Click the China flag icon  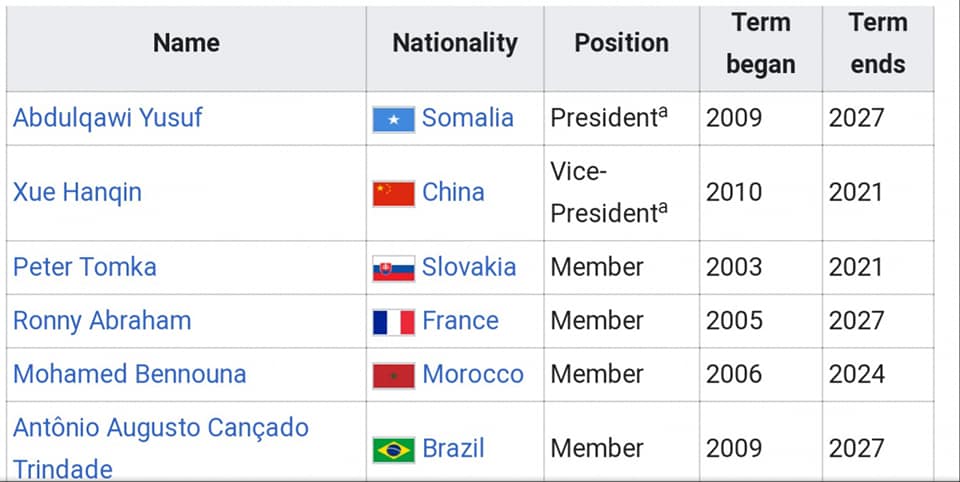click(x=393, y=193)
